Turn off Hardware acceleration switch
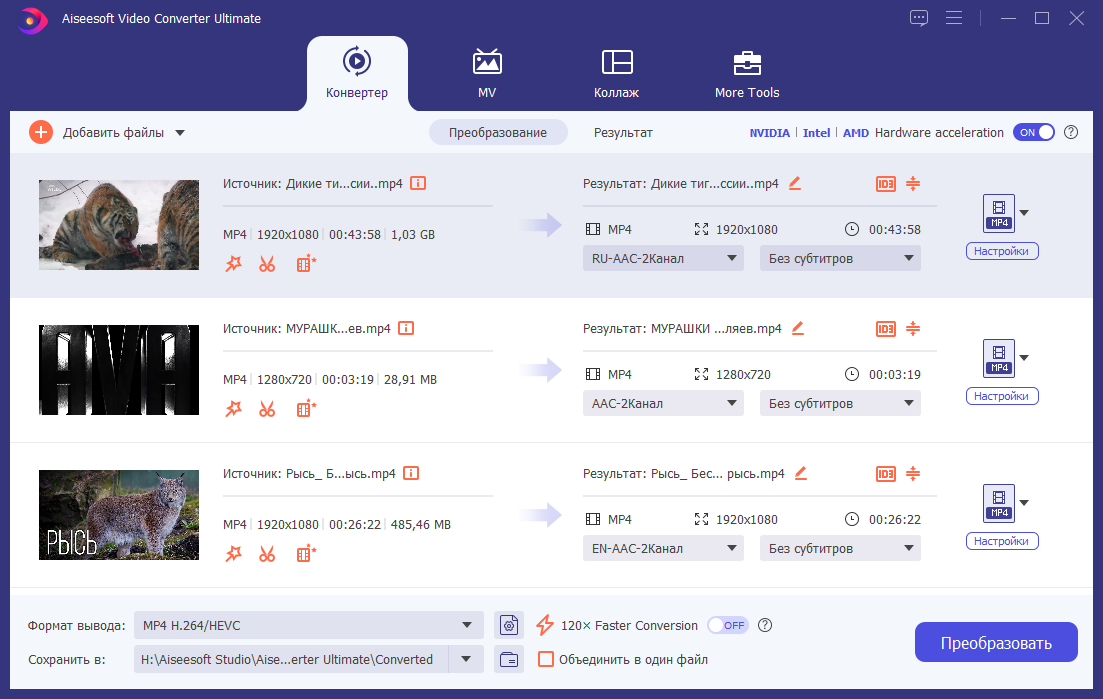The image size is (1103, 699). coord(1033,132)
